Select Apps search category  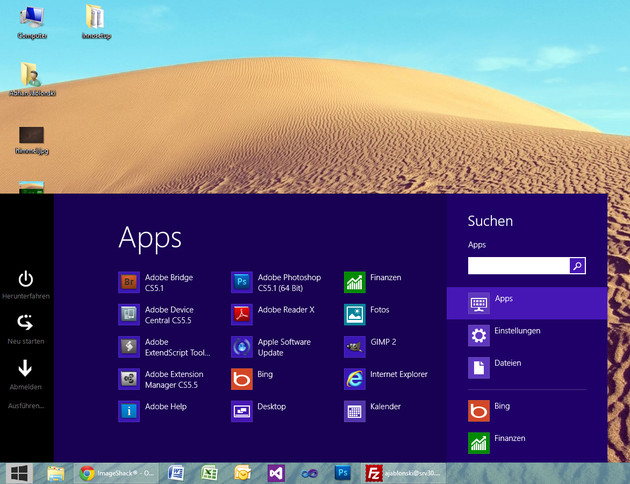[x=527, y=303]
